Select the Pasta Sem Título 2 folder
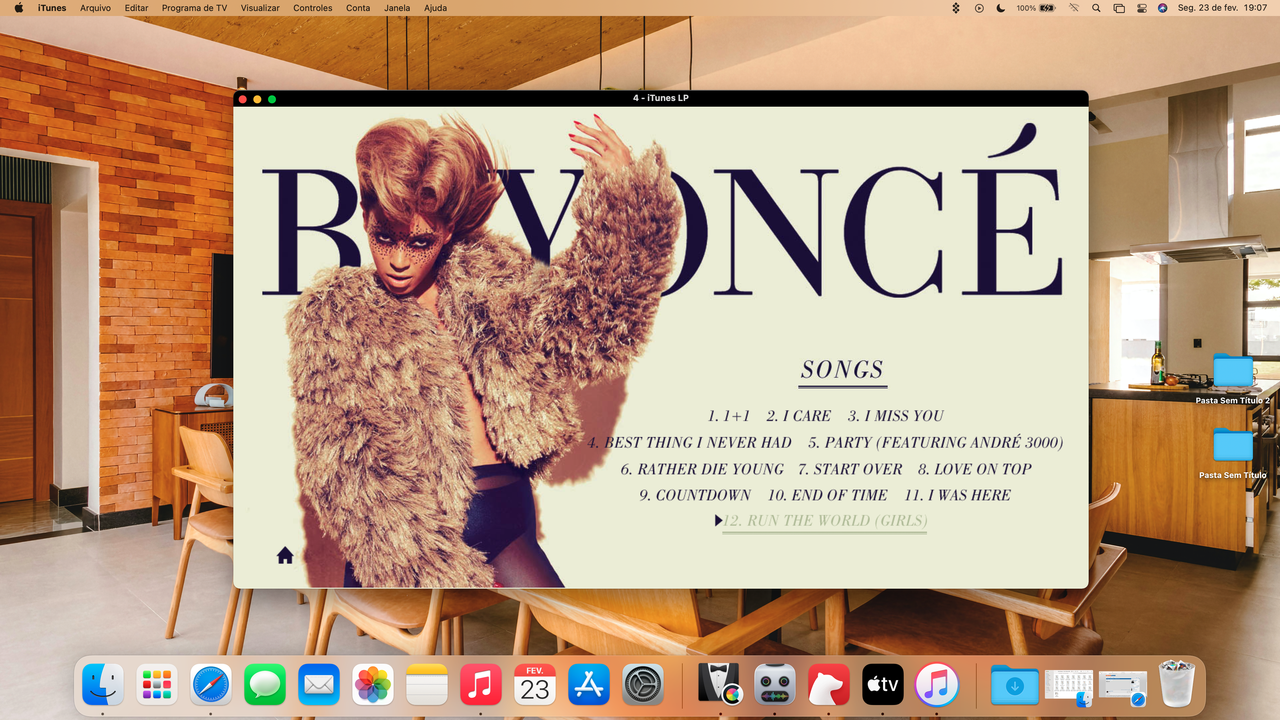The width and height of the screenshot is (1280, 720). coord(1233,377)
